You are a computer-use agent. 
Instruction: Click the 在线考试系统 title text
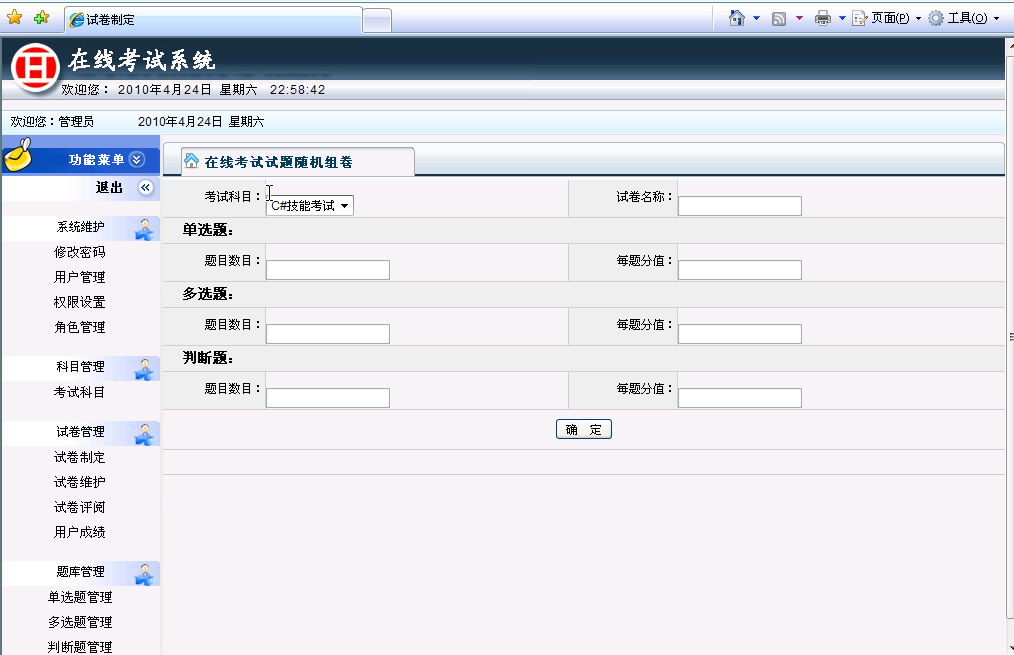tap(142, 60)
